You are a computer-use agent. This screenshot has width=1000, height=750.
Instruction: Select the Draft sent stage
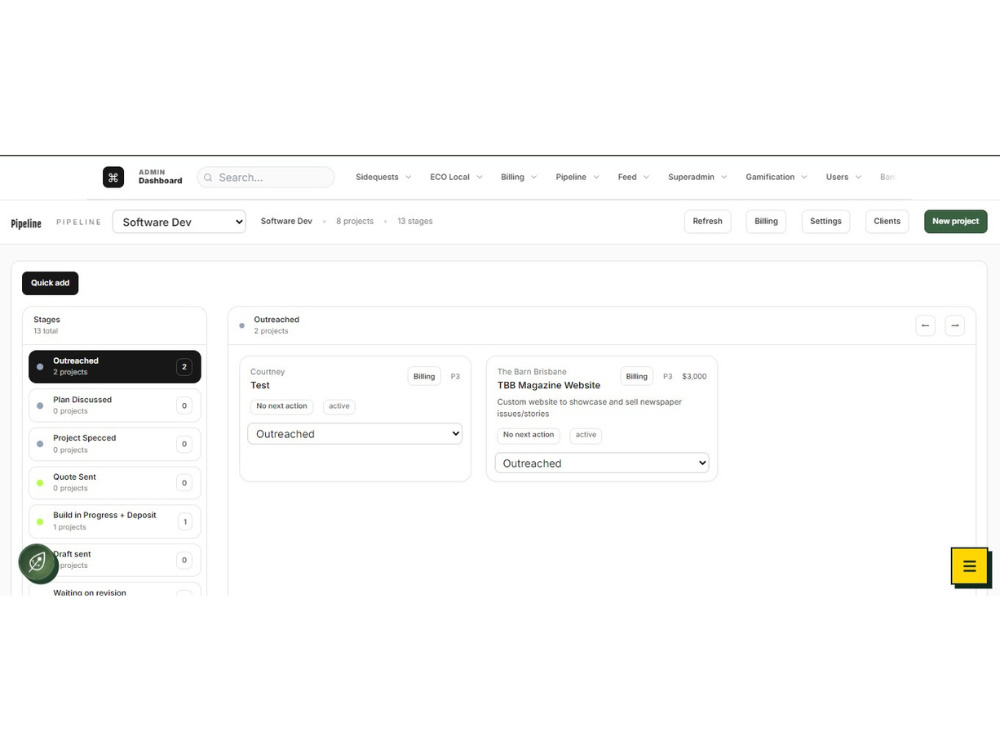coord(115,560)
